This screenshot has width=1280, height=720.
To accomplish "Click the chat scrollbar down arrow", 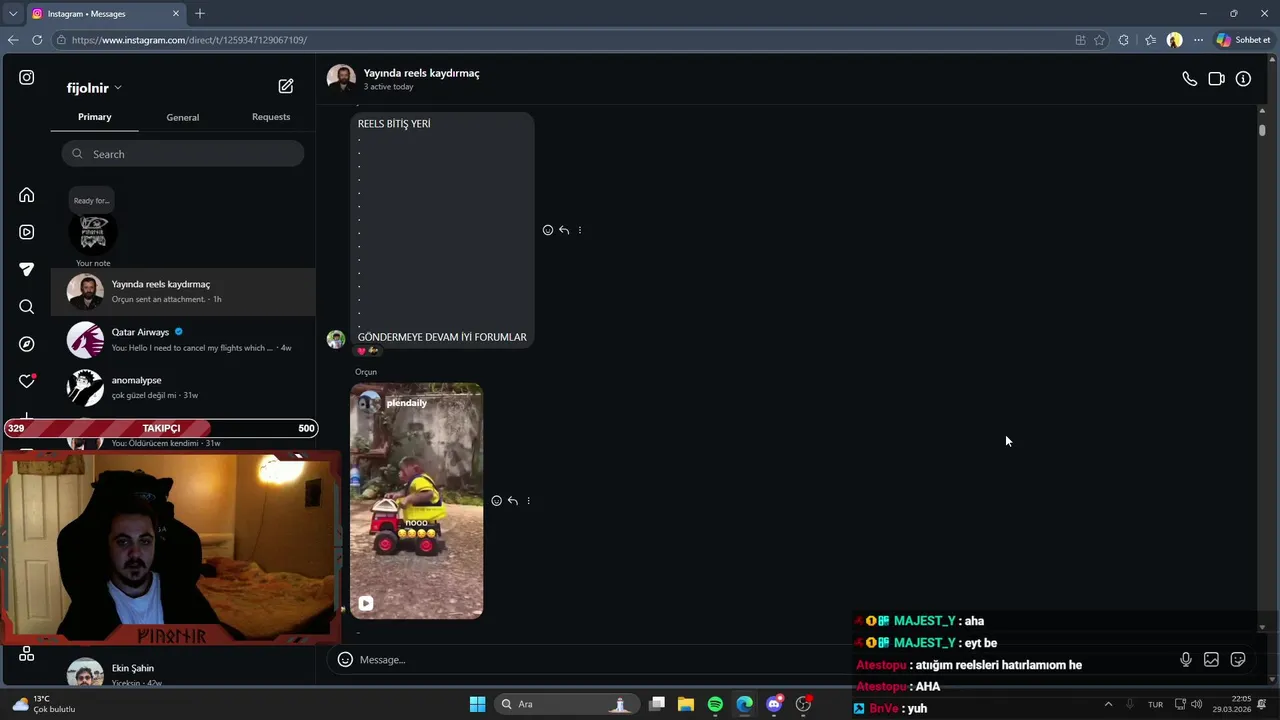I will pos(1262,627).
